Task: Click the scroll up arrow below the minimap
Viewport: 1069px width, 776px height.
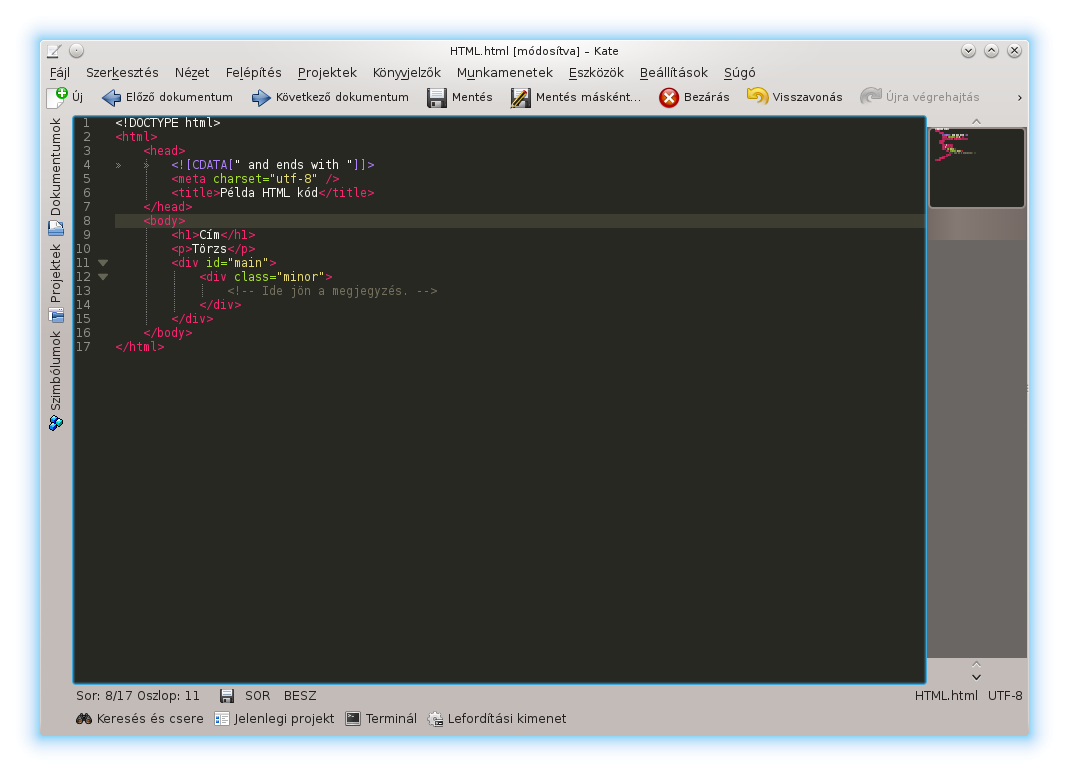Action: tap(976, 664)
